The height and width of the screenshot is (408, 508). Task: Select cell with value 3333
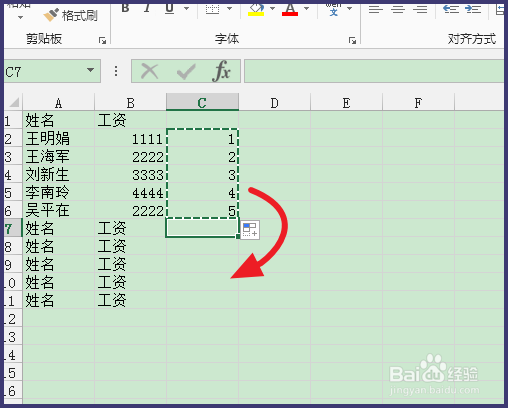(130, 174)
